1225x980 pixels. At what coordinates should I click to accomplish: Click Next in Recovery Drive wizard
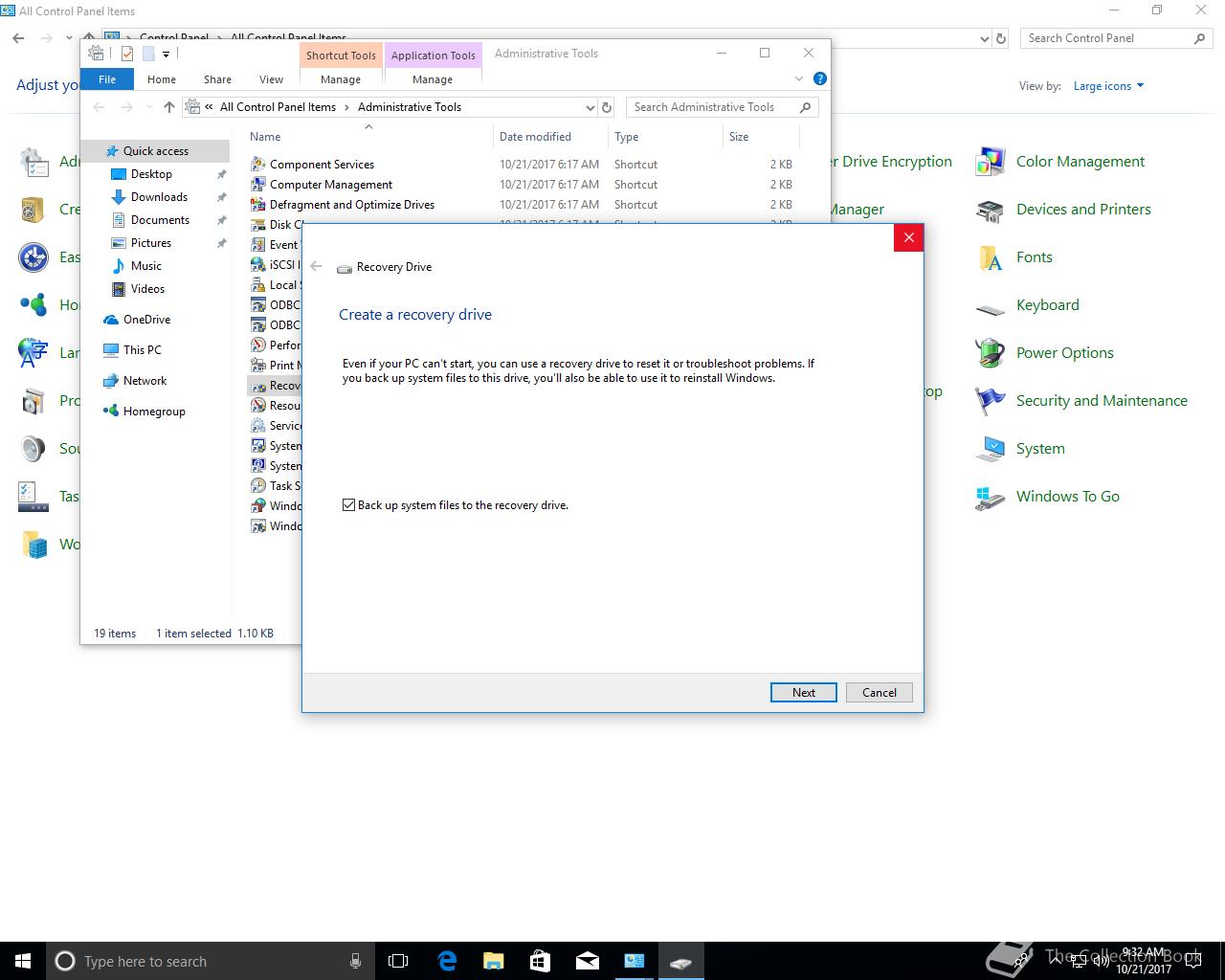pyautogui.click(x=804, y=693)
